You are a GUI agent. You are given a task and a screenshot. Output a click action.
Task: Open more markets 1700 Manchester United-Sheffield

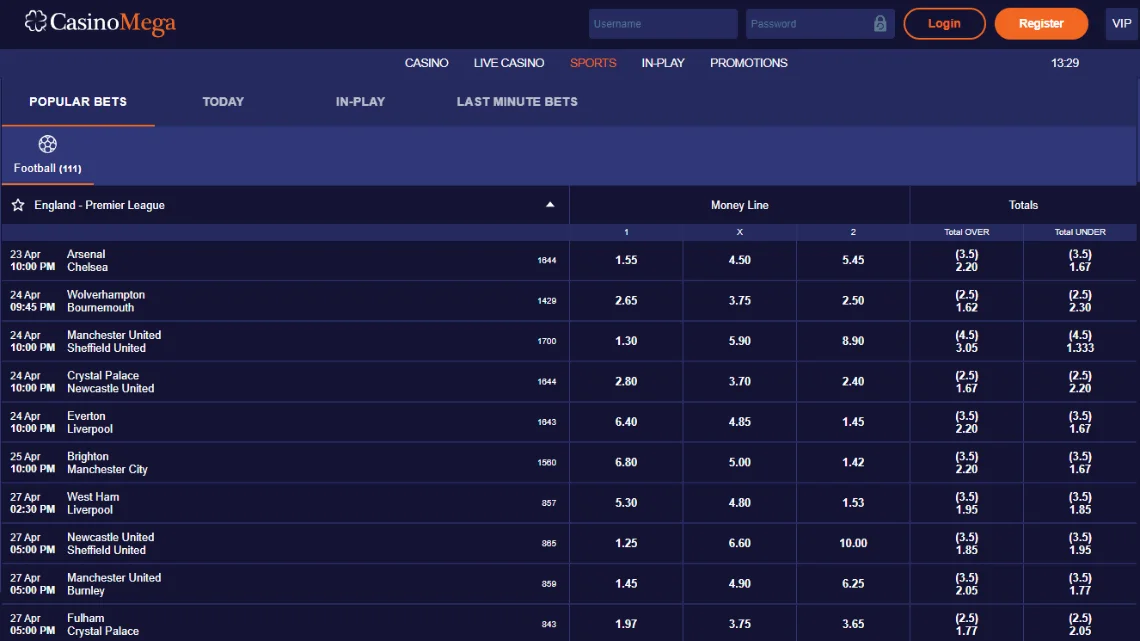pyautogui.click(x=547, y=341)
